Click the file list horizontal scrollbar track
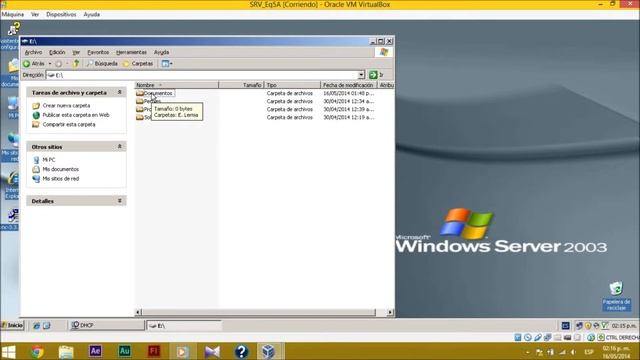The image size is (640, 360). (258, 312)
